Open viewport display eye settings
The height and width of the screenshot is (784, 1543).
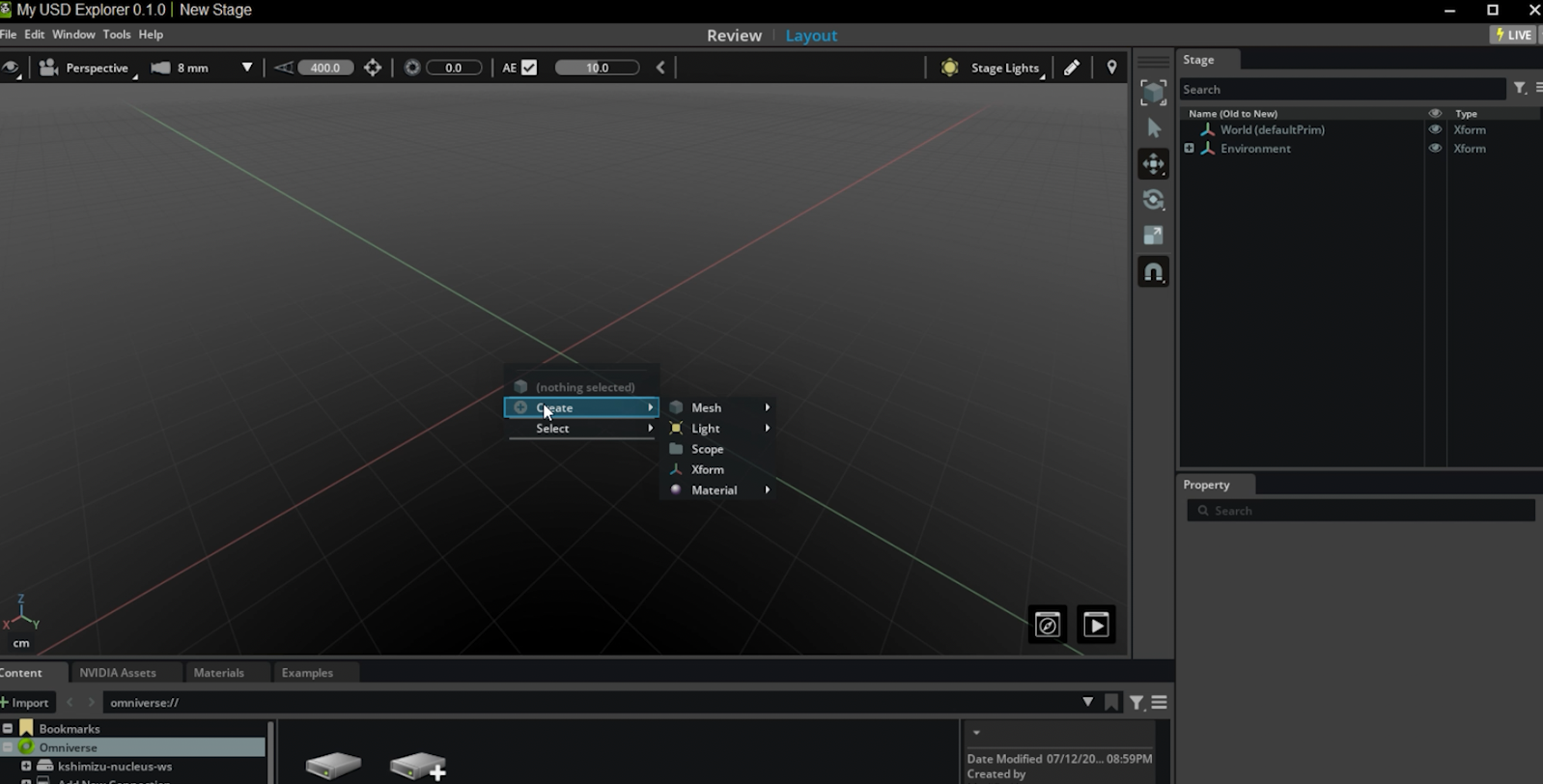pos(11,68)
